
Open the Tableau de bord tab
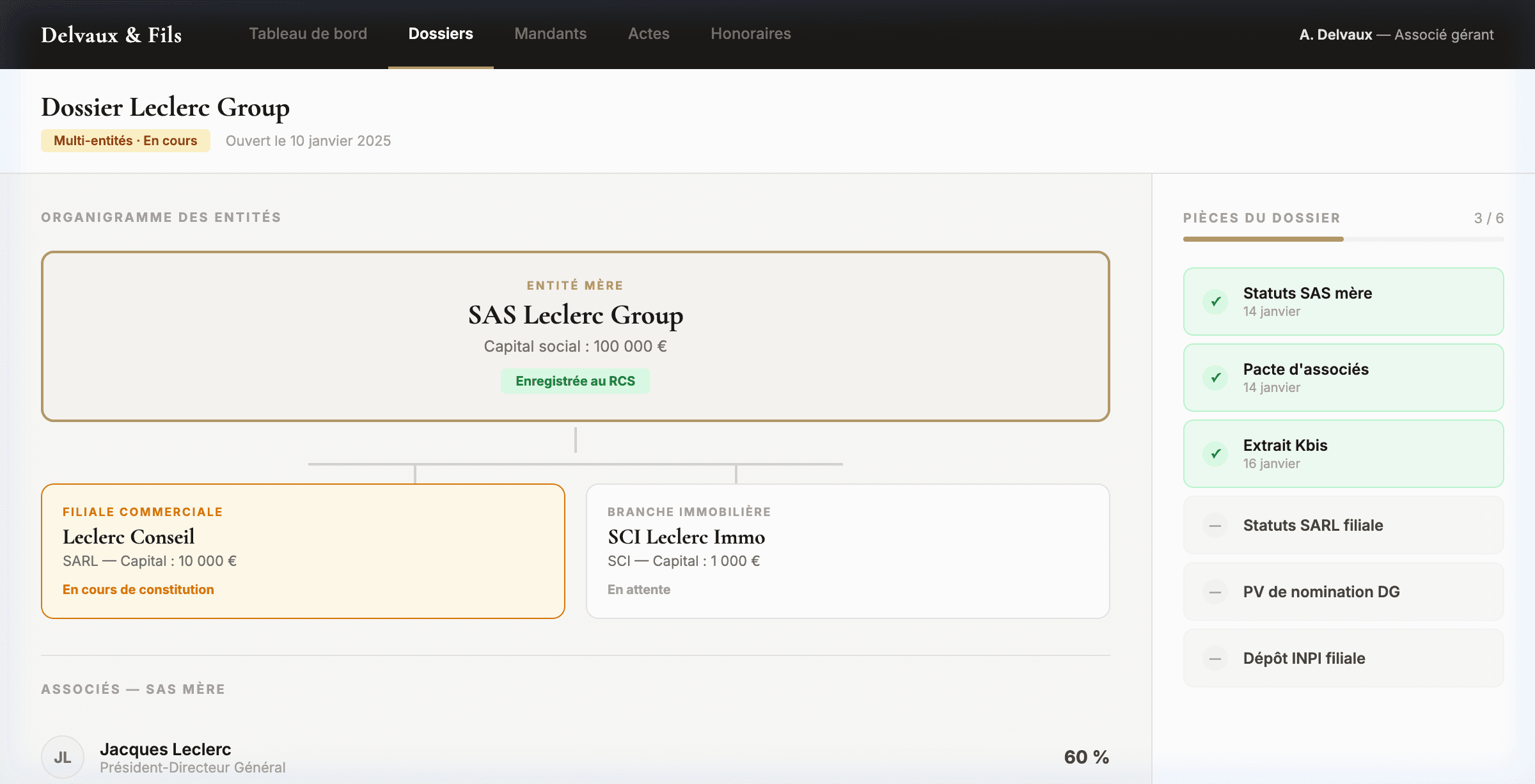[308, 34]
